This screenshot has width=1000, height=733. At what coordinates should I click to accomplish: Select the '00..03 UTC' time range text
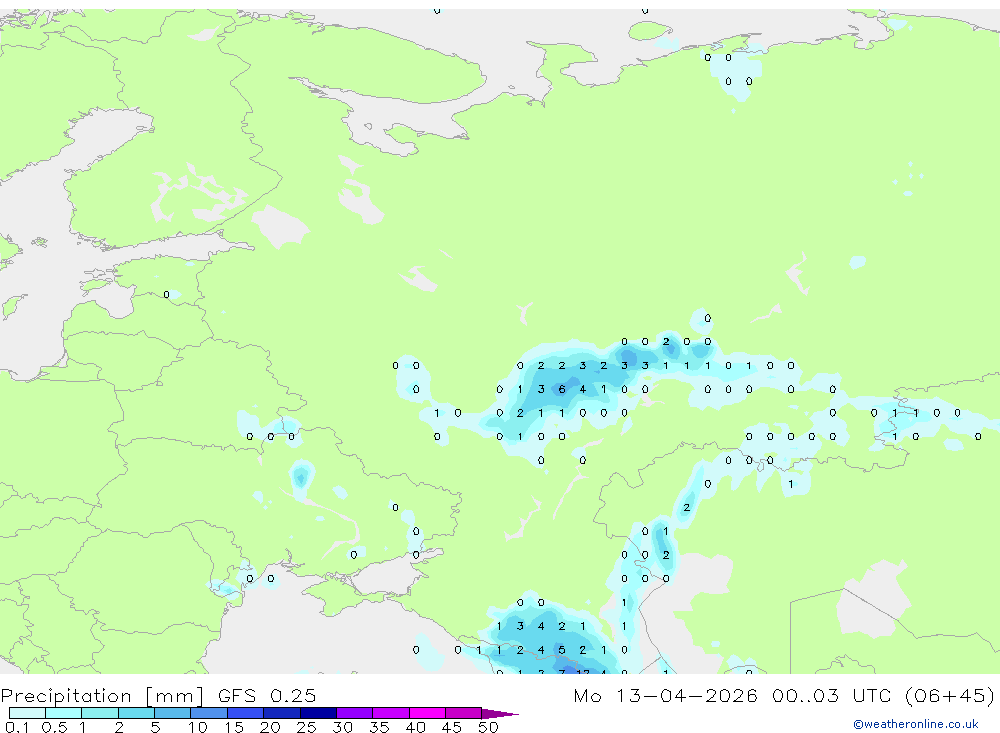pyautogui.click(x=832, y=695)
